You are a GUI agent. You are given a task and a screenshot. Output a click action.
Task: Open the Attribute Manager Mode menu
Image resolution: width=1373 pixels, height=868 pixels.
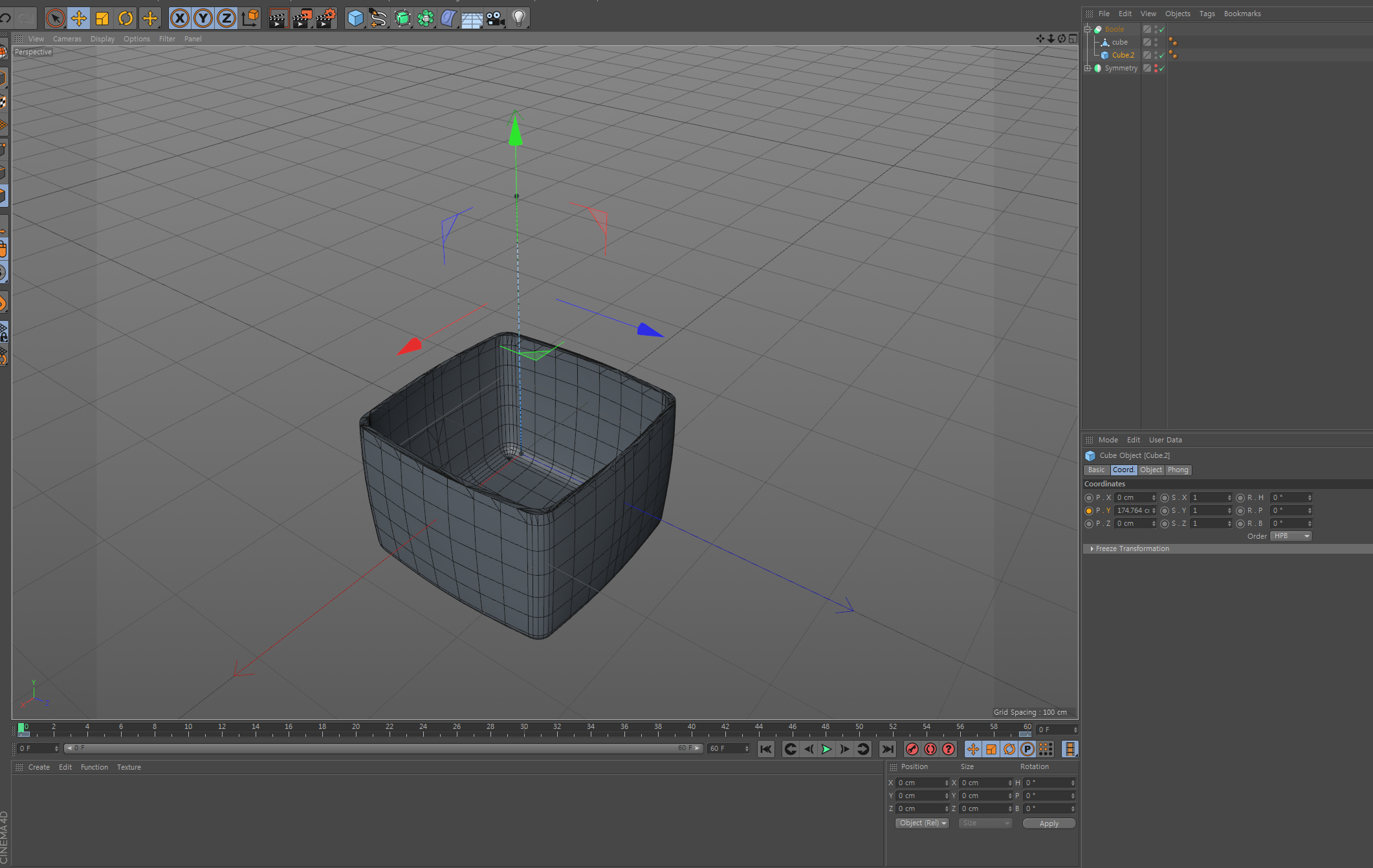point(1108,440)
